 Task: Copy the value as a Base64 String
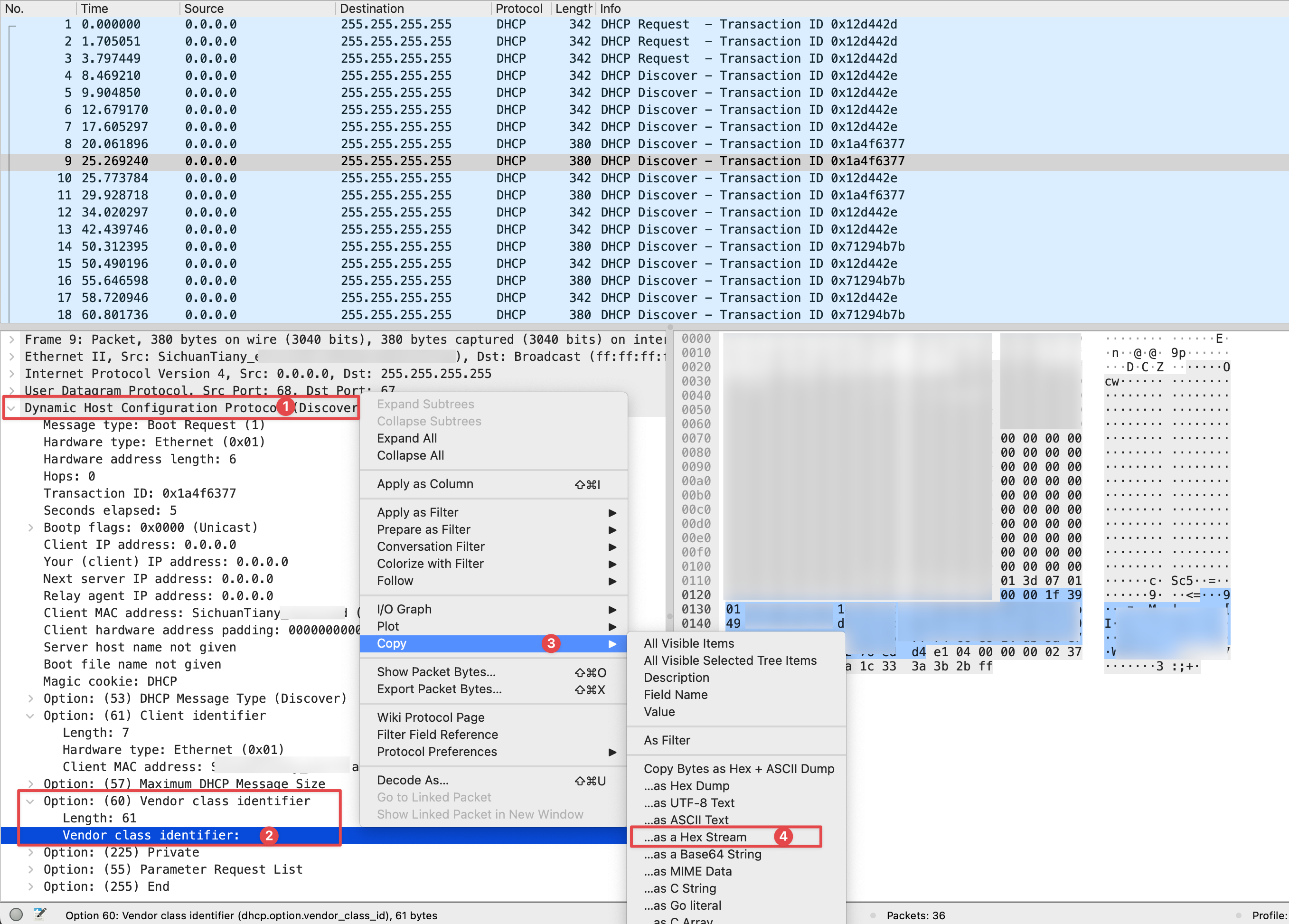[703, 854]
